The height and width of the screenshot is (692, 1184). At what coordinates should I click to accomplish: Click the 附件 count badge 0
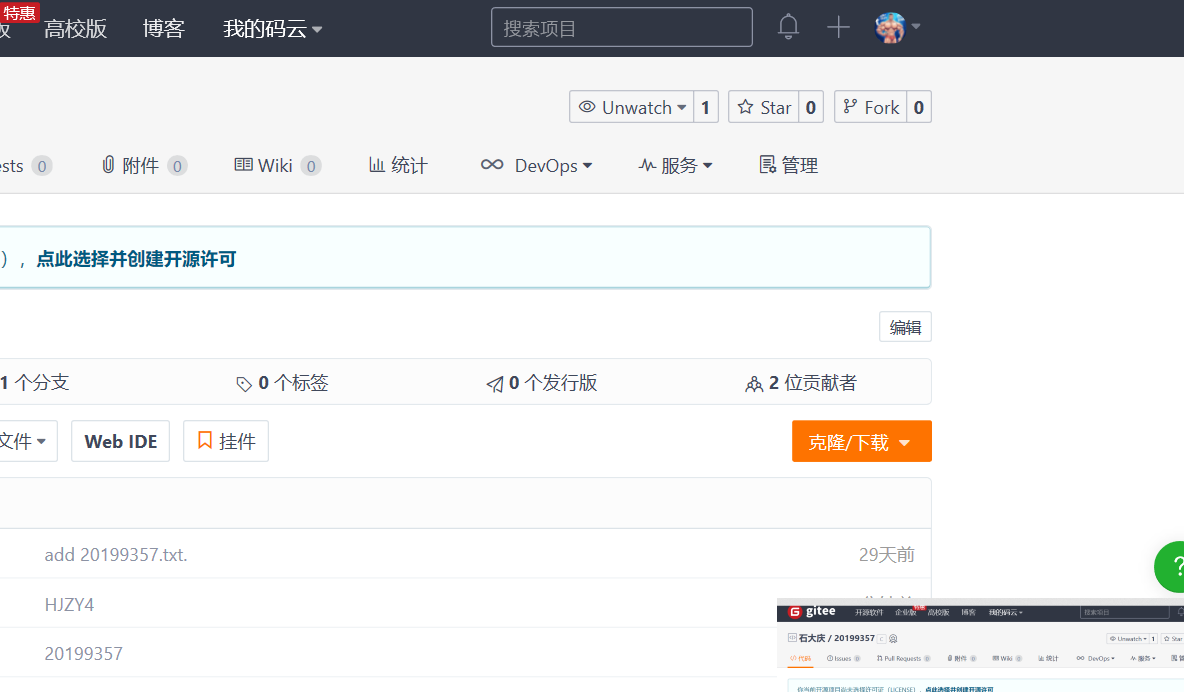[x=177, y=166]
